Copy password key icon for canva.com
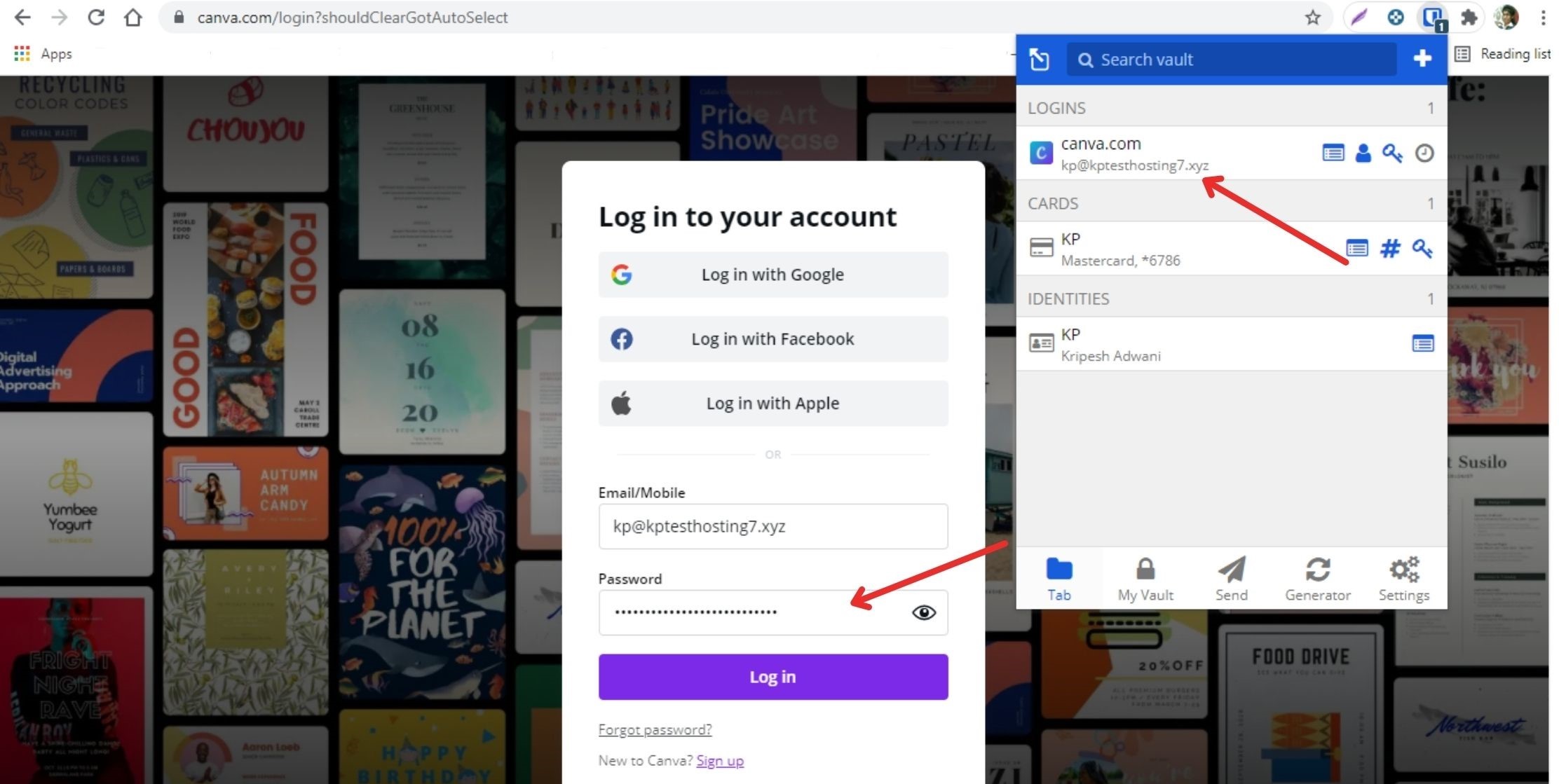 [x=1392, y=153]
